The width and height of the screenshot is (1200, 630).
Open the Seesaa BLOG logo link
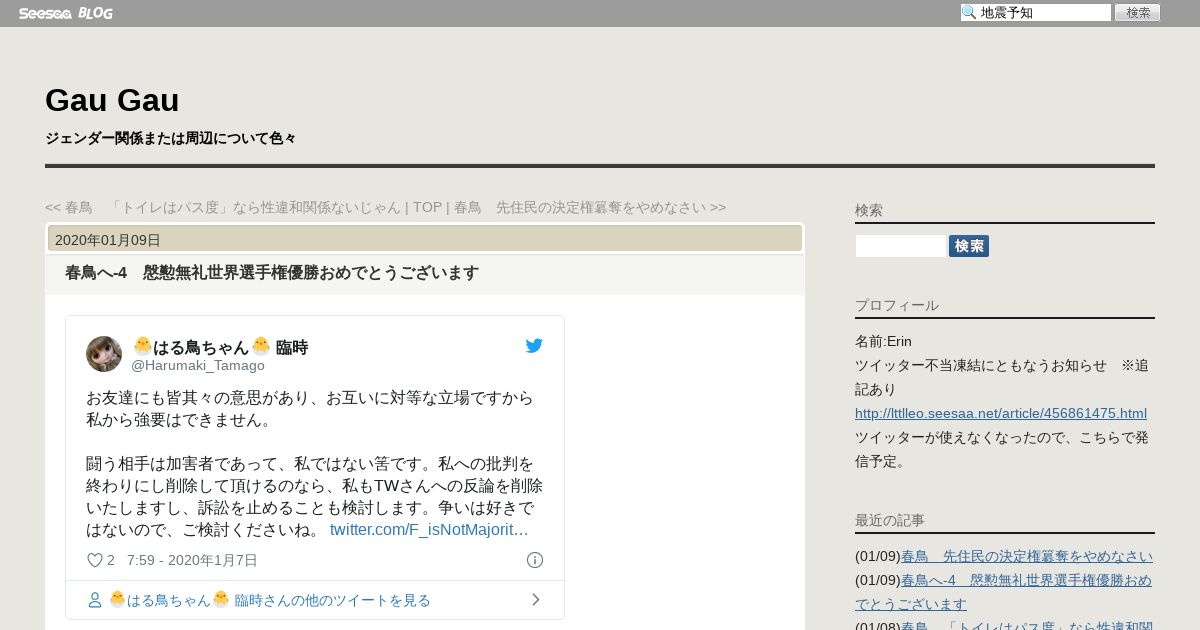66,13
